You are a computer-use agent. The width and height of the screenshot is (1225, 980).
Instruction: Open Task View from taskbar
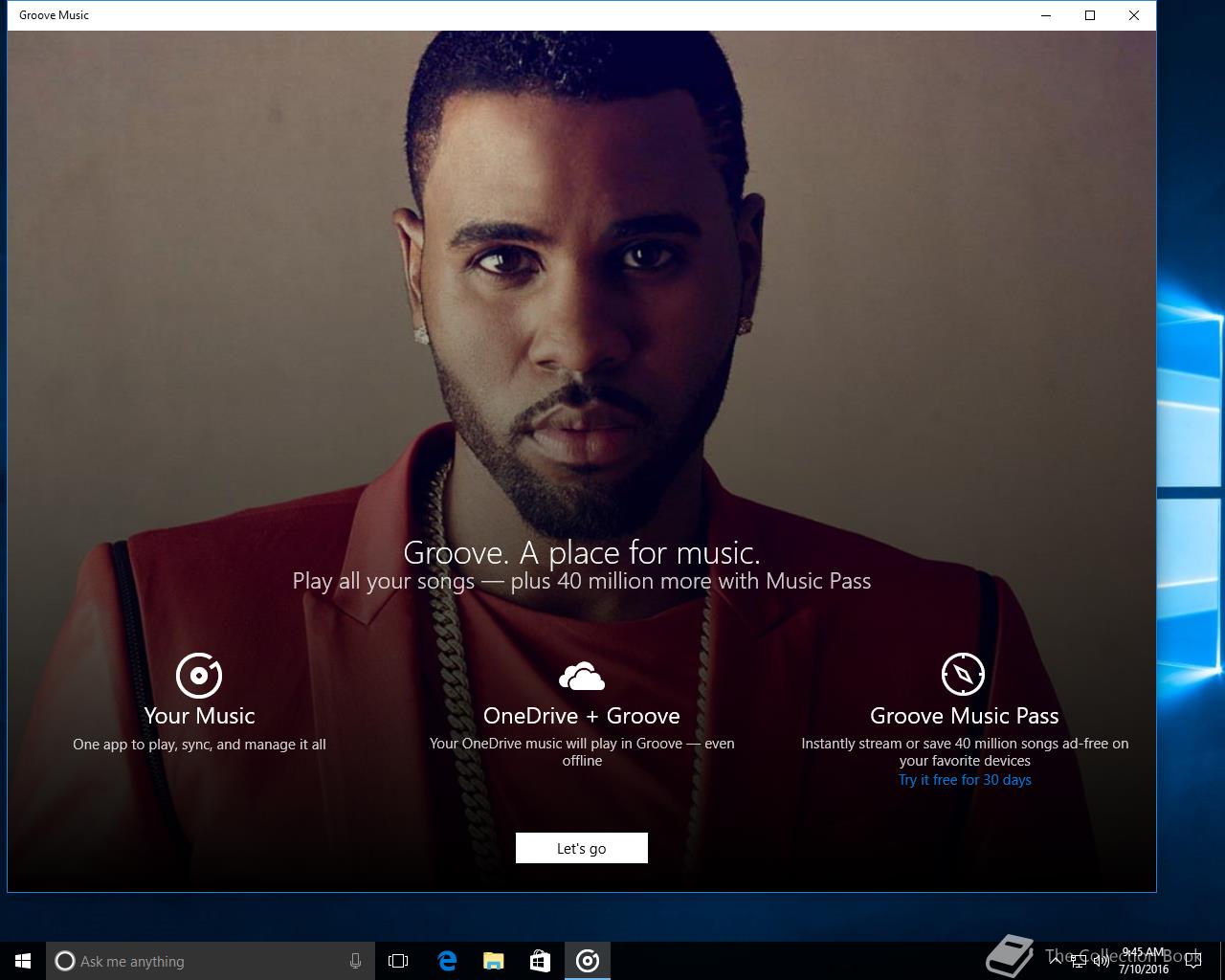click(398, 961)
